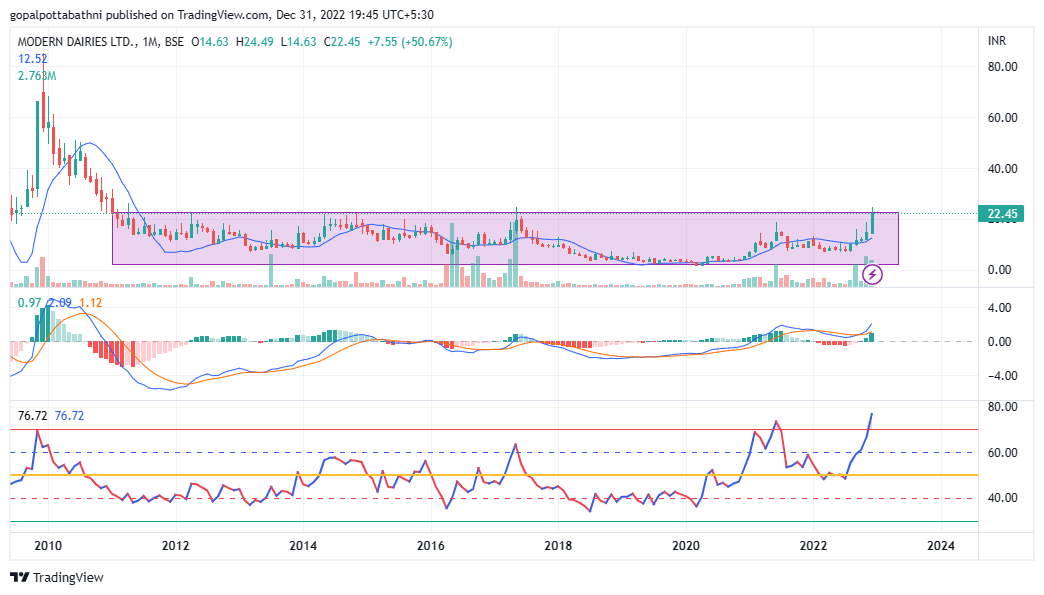Click the low value L14.63
Viewport: 1044px width, 595px height.
298,42
